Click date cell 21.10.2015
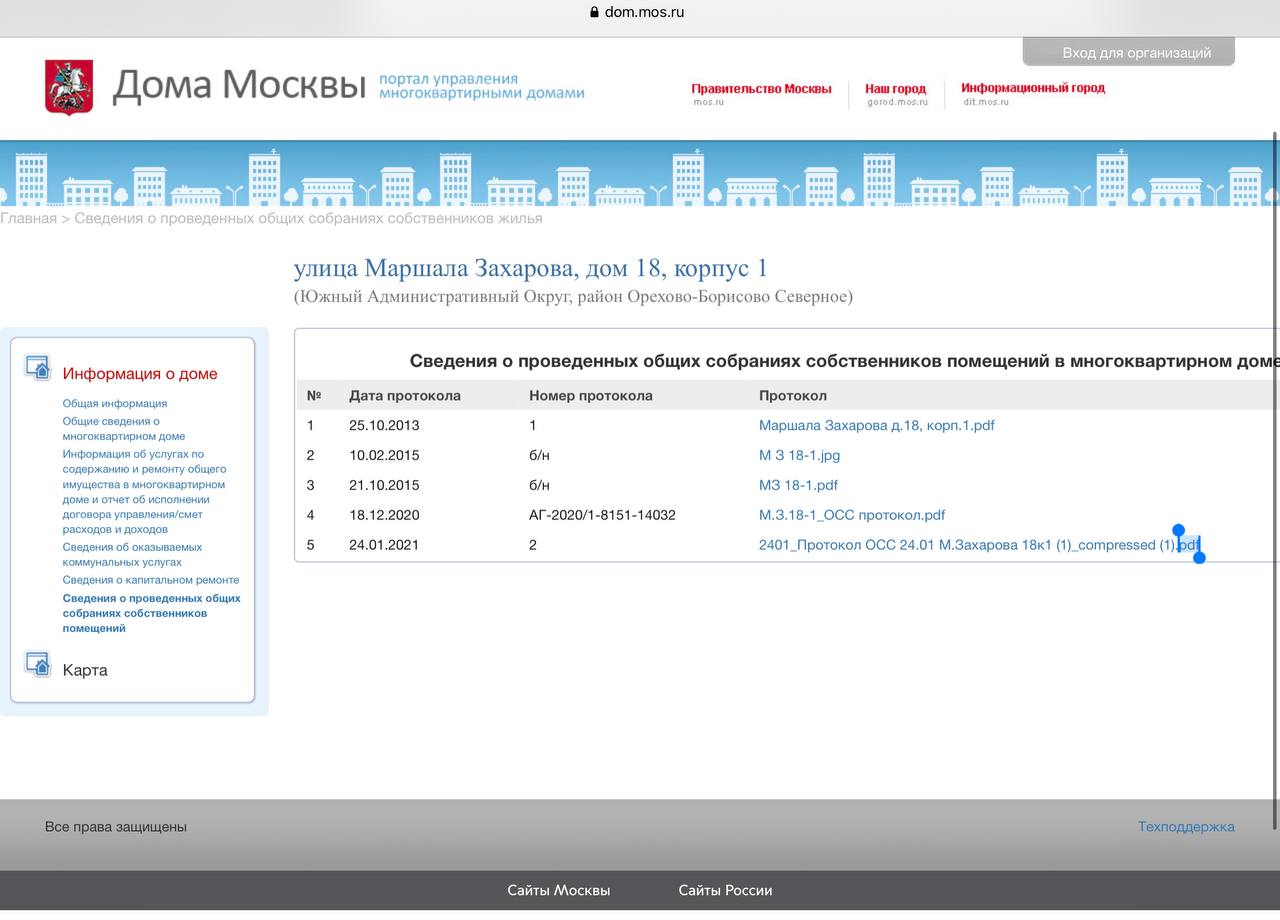Viewport: 1280px width, 920px height. tap(384, 485)
